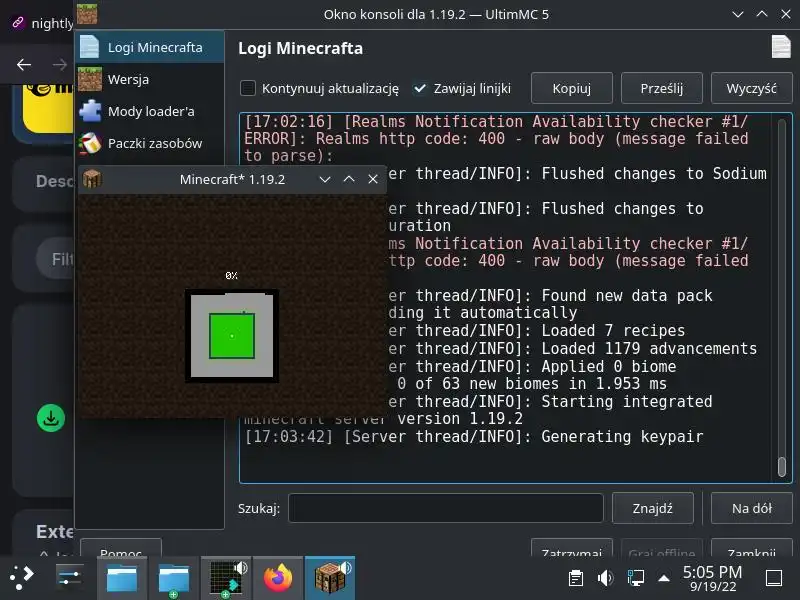Click the log document icon at top right

(781, 47)
